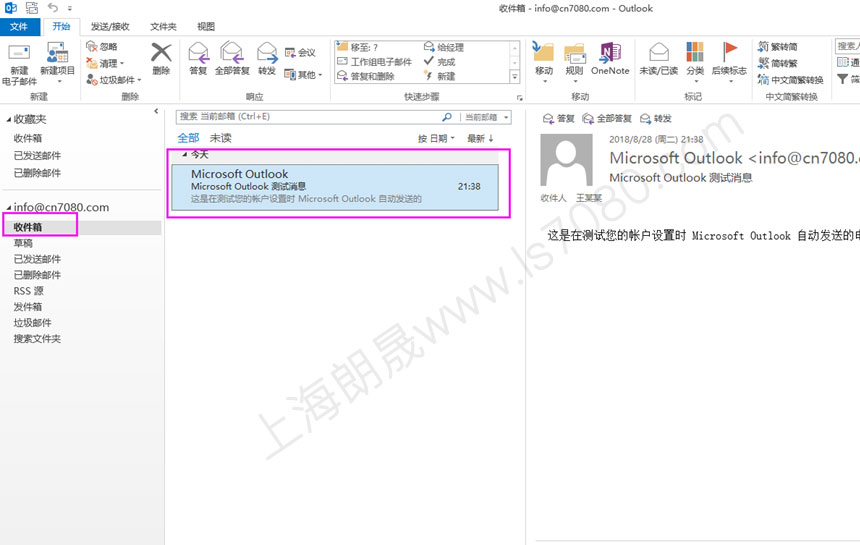Collapse the info@cn7080.com account tree
Screen dimensions: 860x545
[8, 208]
